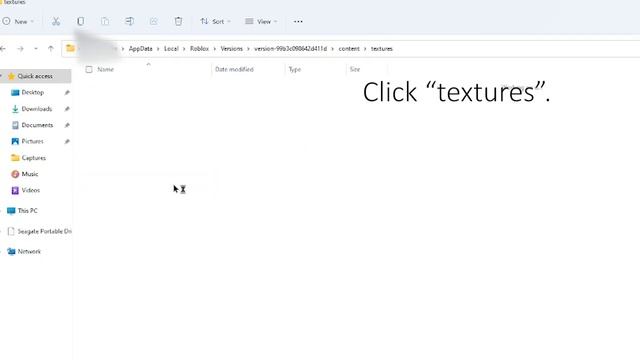Expand chevron after content breadcrumb
Viewport: 640px width, 360px height.
(x=365, y=49)
